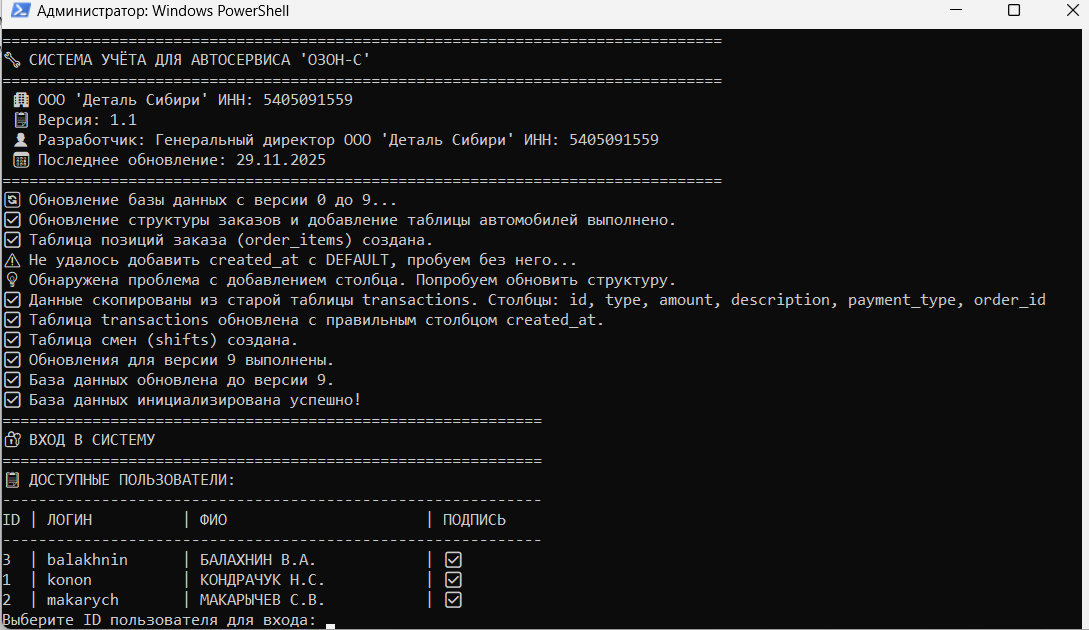
Task: Minimize the PowerShell window
Action: (x=956, y=10)
